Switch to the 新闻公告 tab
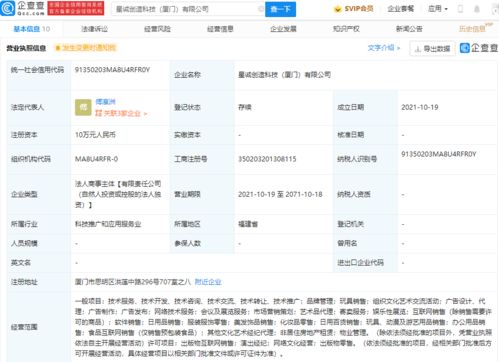 (409, 29)
